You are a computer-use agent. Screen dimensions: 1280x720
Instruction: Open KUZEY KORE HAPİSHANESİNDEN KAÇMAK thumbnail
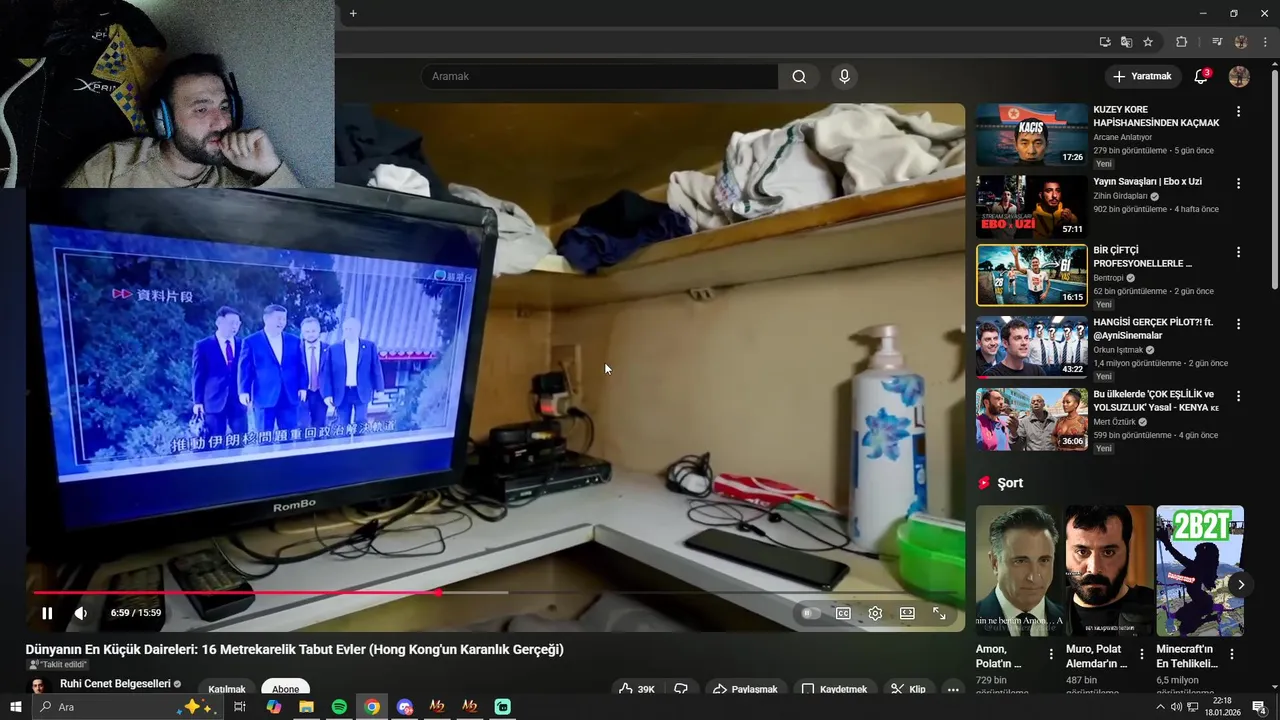coord(1032,135)
